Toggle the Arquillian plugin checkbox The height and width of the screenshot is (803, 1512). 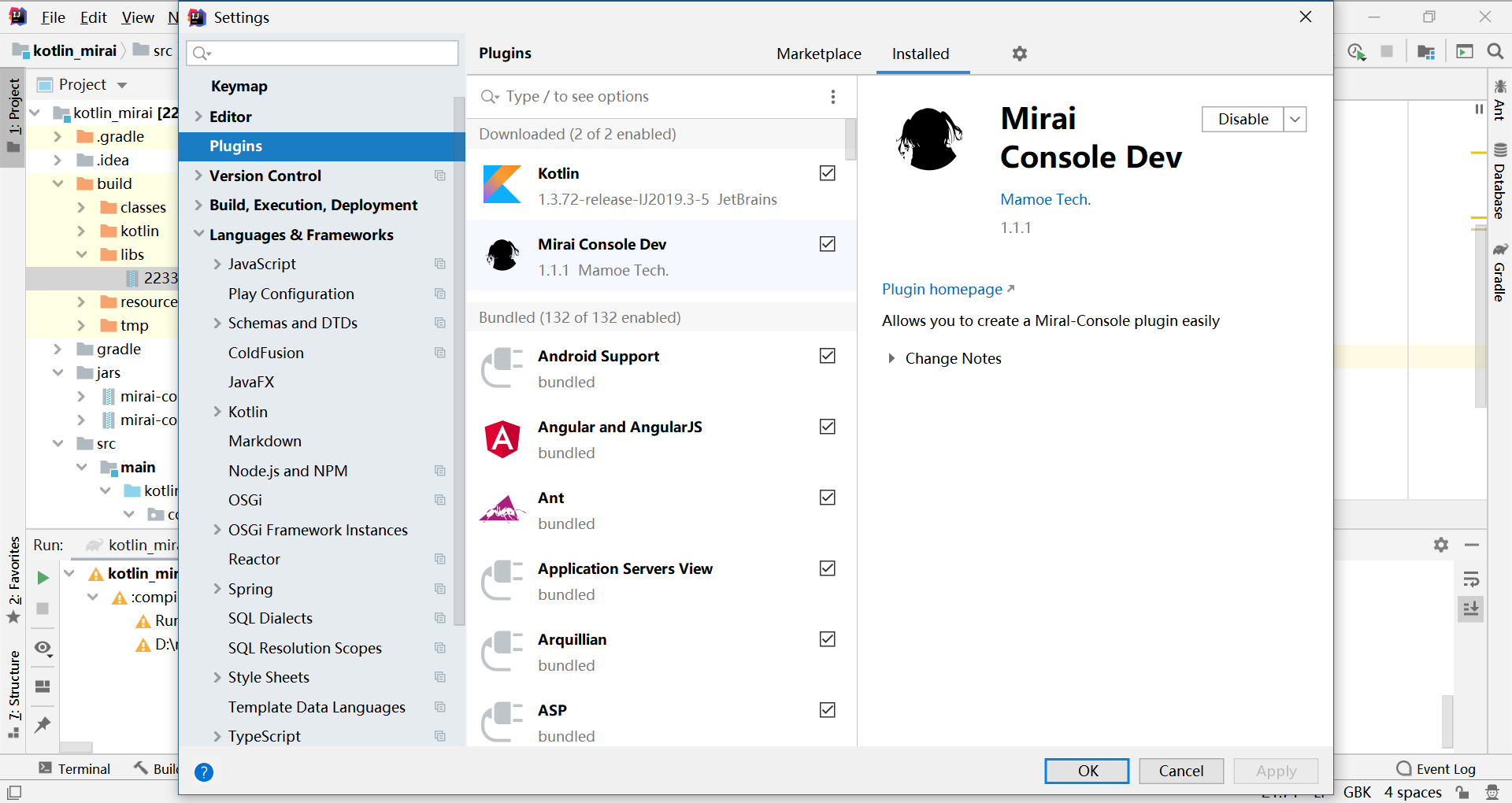point(828,639)
